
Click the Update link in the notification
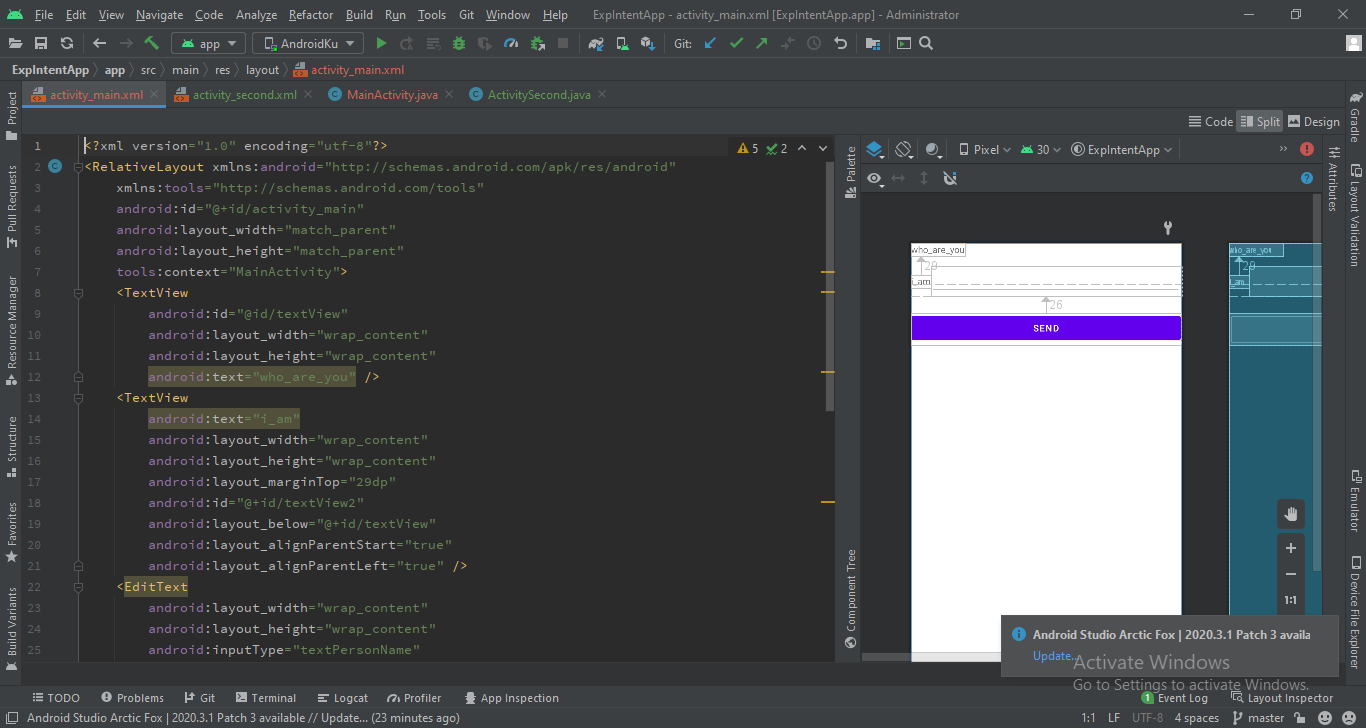coord(1053,655)
